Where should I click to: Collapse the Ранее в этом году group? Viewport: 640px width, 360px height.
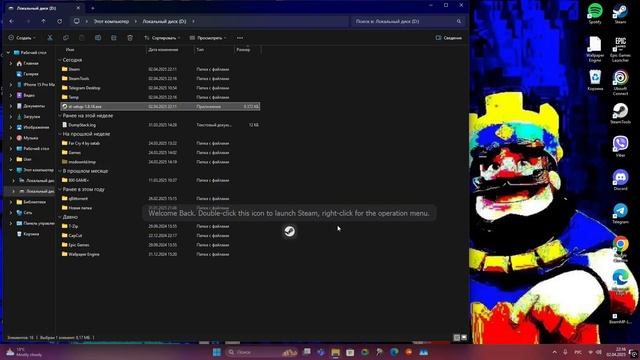coord(60,189)
